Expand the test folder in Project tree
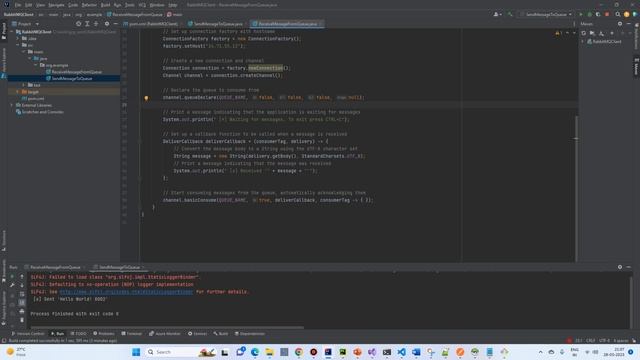The image size is (640, 360). (x=24, y=85)
